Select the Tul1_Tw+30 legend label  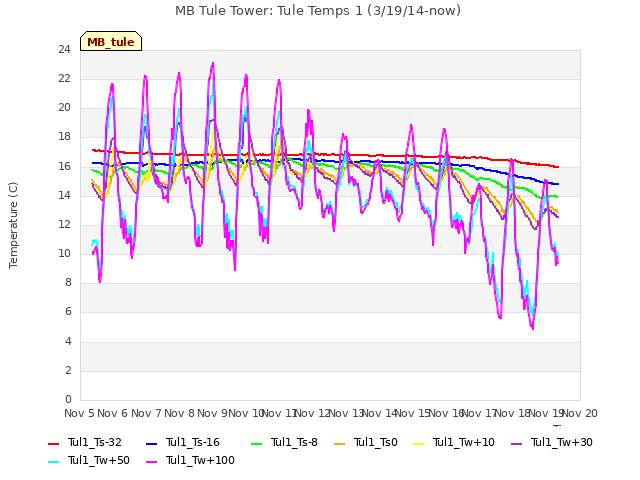562,442
